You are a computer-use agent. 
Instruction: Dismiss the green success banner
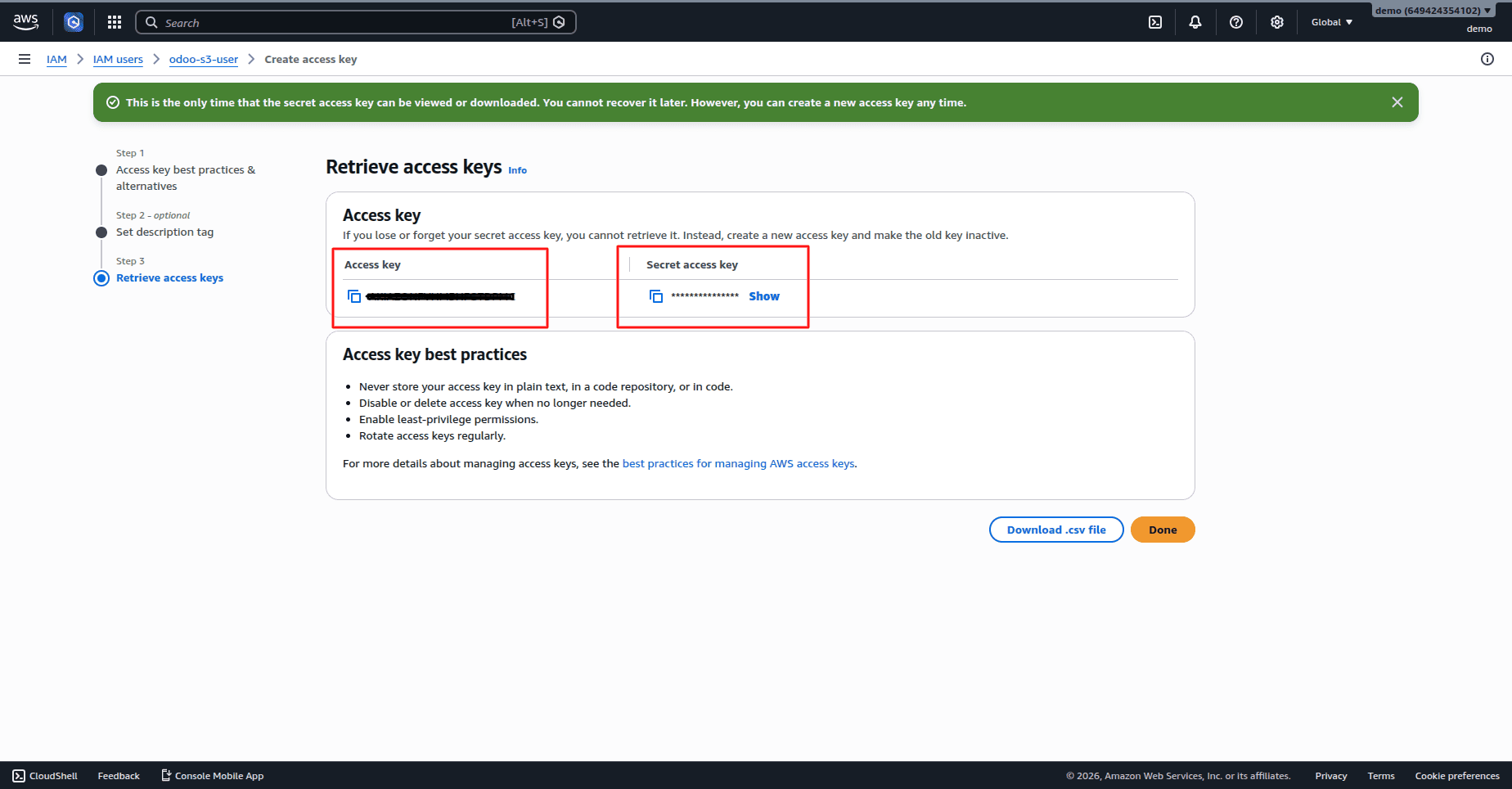[x=1397, y=102]
